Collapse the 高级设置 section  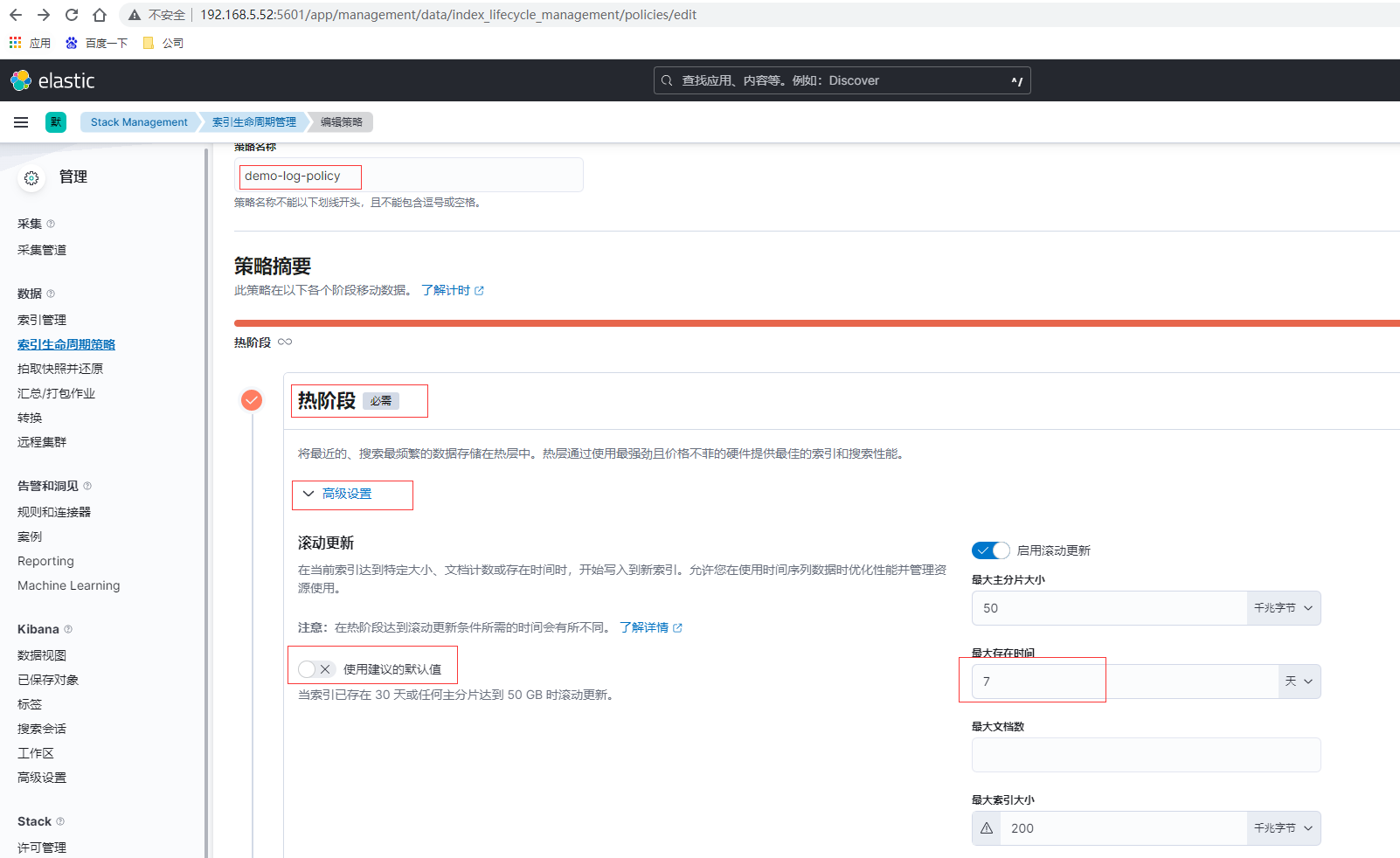click(337, 494)
